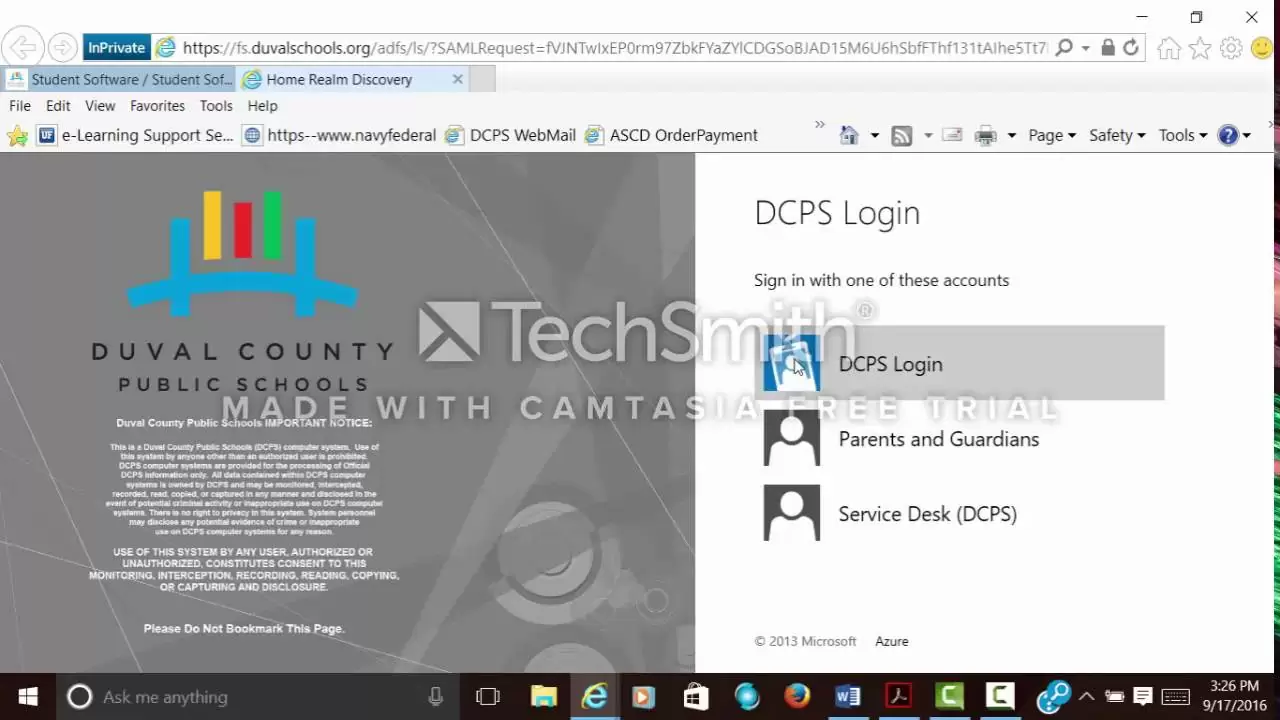1280x720 pixels.
Task: Open the Windows Start button
Action: coord(27,697)
